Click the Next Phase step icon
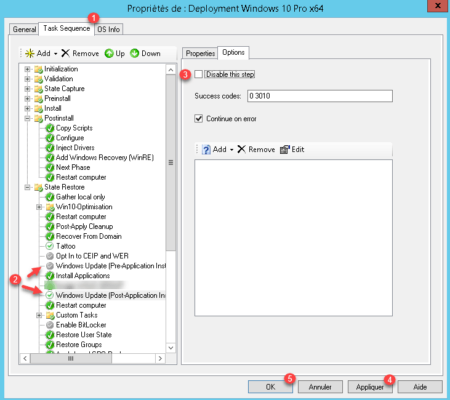Viewport: 450px width, 400px height. 50,167
